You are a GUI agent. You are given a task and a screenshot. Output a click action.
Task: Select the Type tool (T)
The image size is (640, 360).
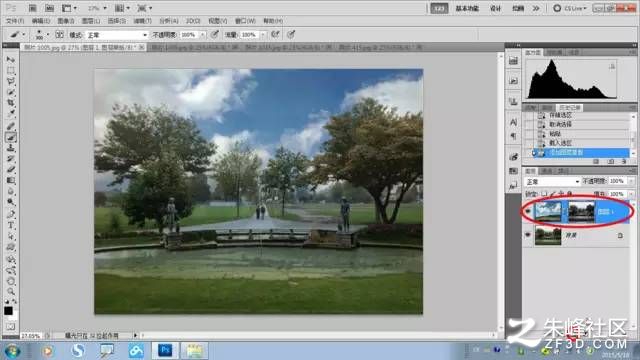tap(11, 225)
